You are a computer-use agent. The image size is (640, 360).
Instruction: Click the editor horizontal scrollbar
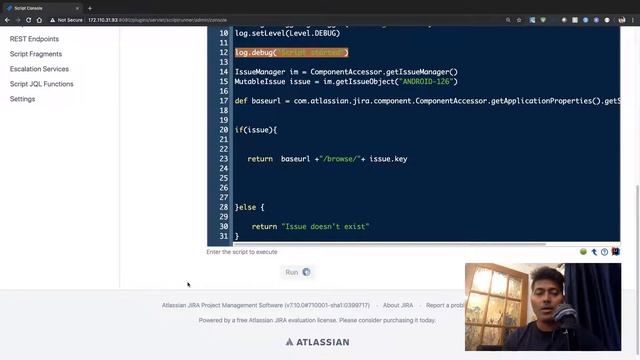click(389, 244)
